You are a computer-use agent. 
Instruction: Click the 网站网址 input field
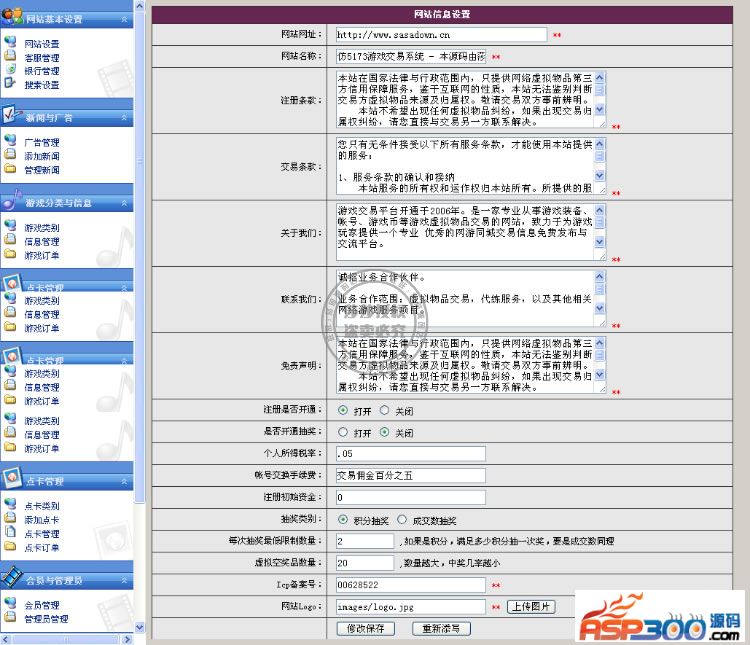[x=441, y=34]
